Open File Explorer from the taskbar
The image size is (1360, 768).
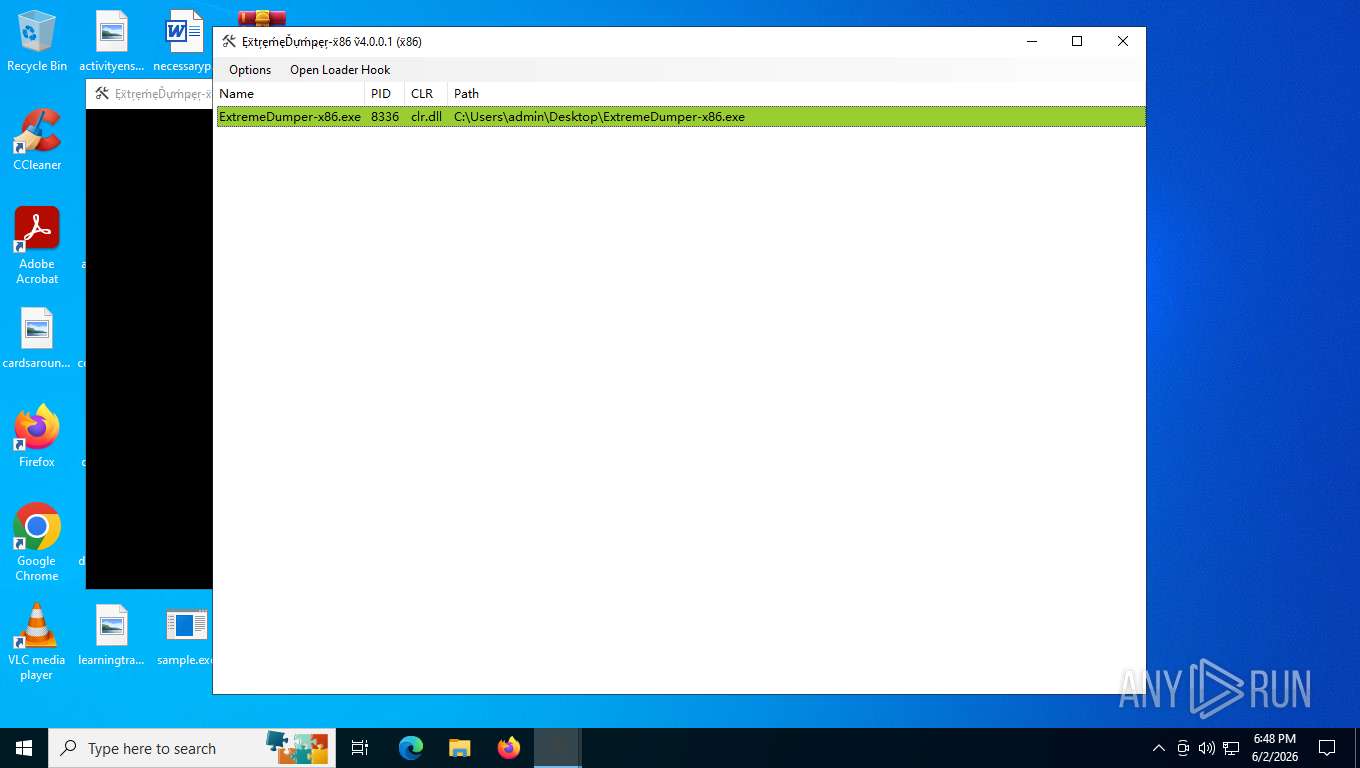(459, 748)
